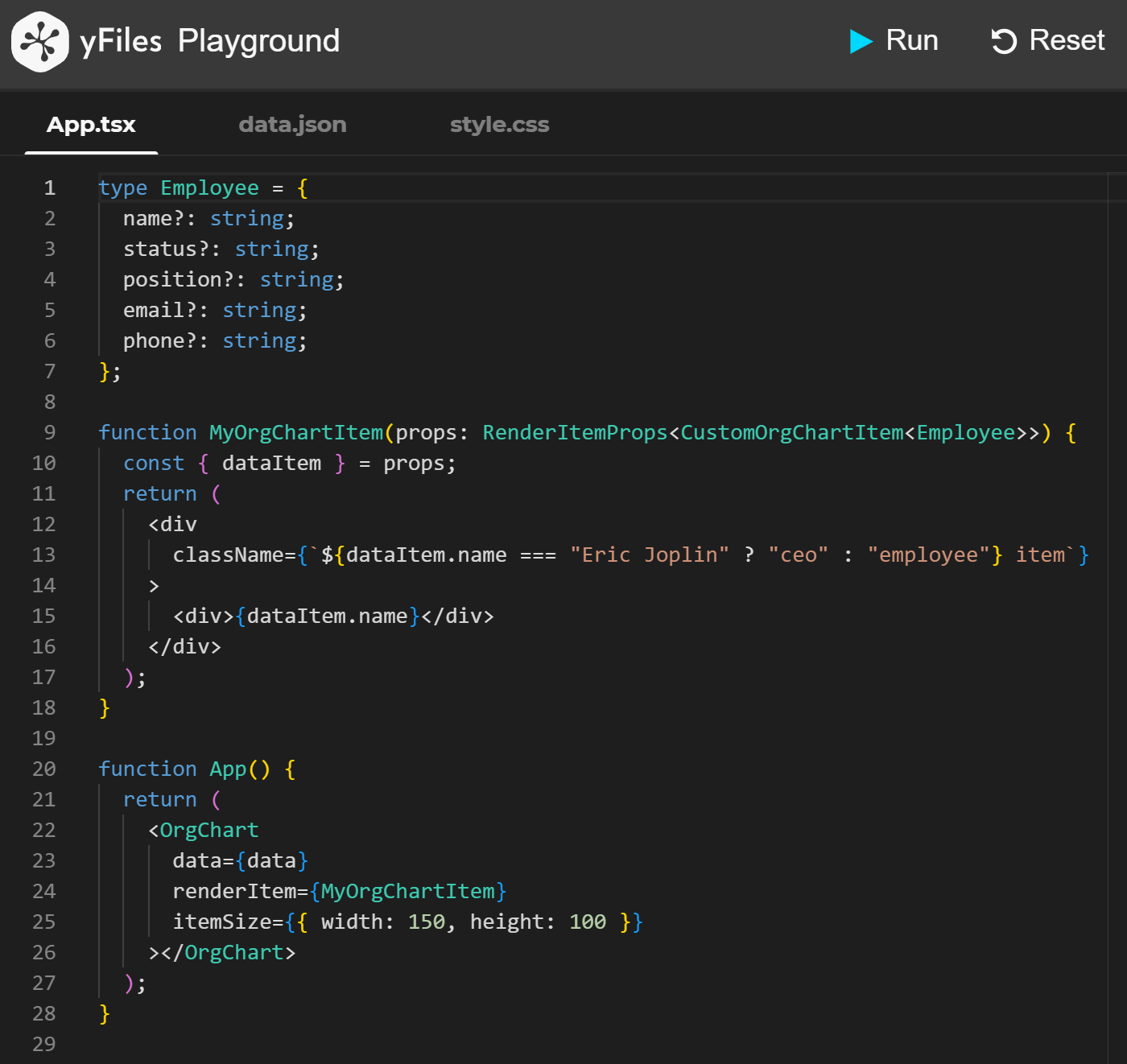The image size is (1127, 1064).
Task: Click the 'email?: string;' line
Action: pos(215,311)
